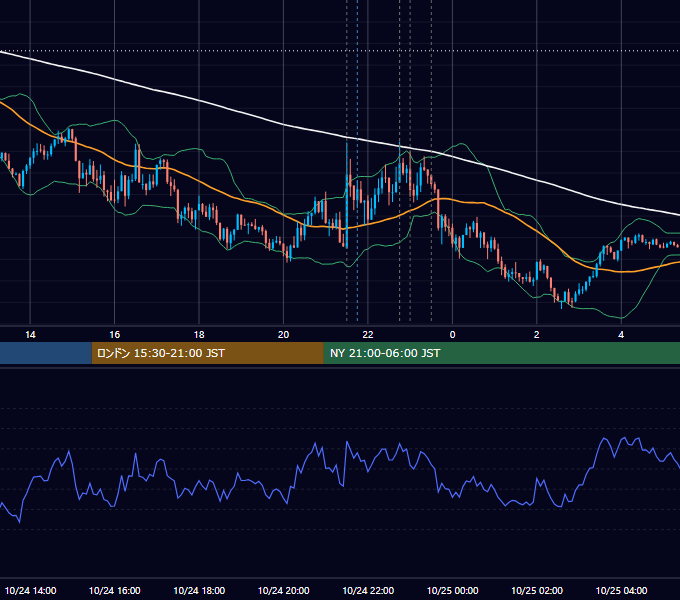Click the 10/25 02:00 date label
Viewport: 680px width, 600px height.
(537, 590)
